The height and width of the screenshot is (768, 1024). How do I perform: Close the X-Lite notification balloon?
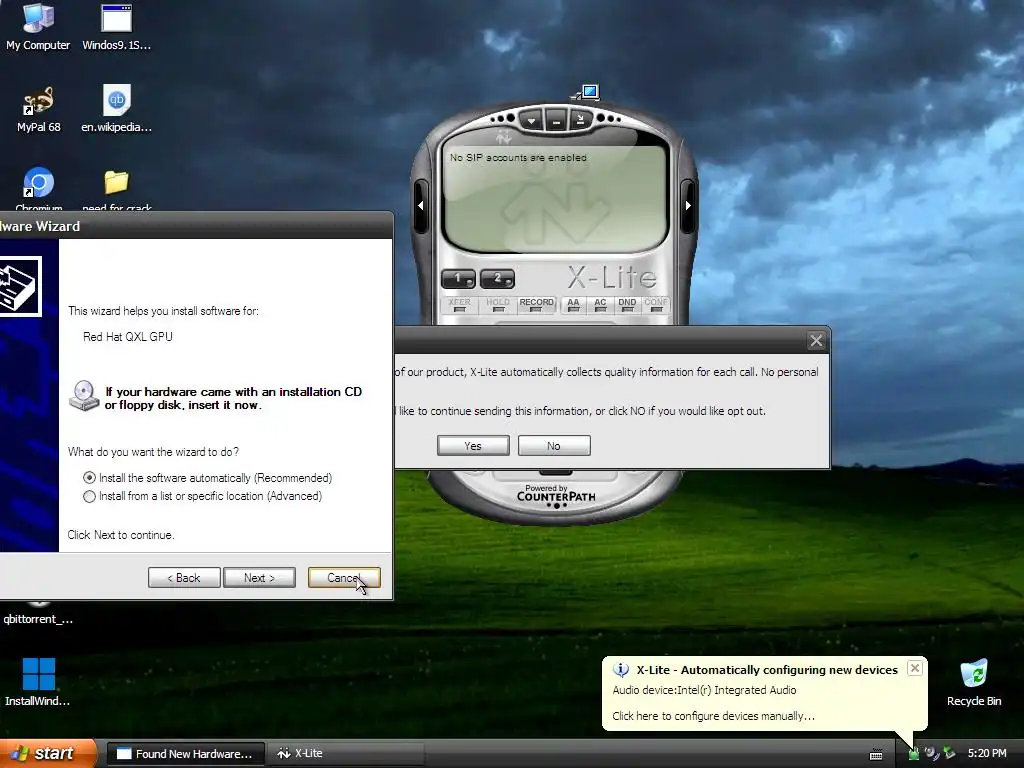click(x=915, y=668)
